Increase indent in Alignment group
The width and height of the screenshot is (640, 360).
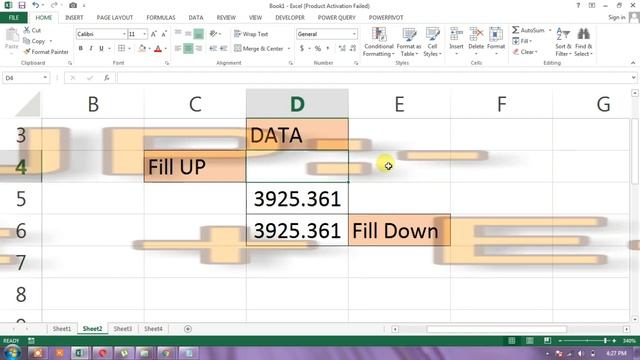coord(224,49)
